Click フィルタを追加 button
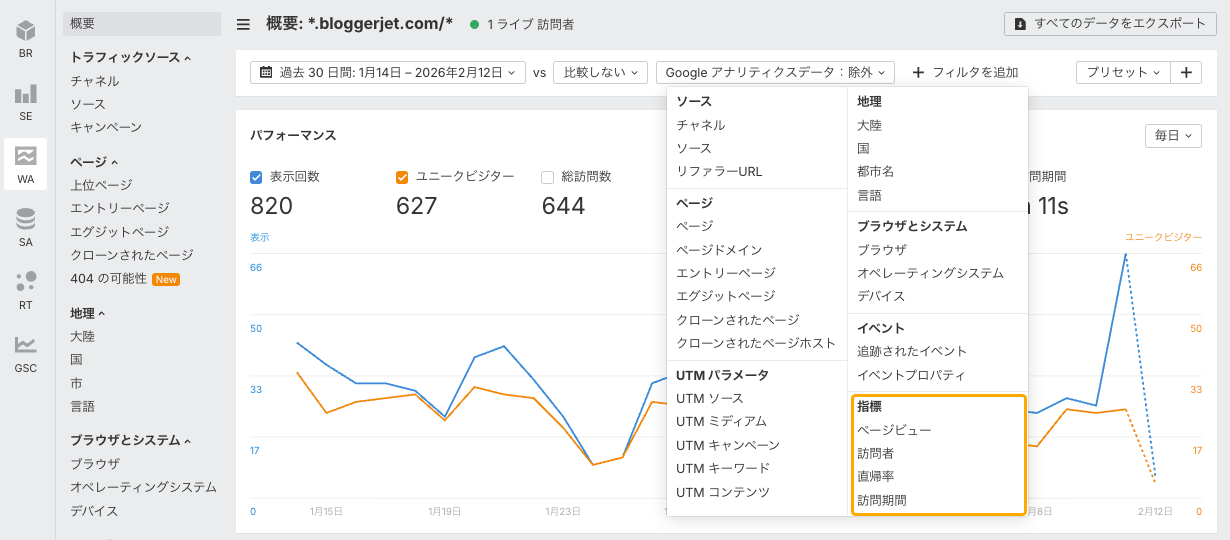Image resolution: width=1230 pixels, height=540 pixels. click(x=964, y=72)
